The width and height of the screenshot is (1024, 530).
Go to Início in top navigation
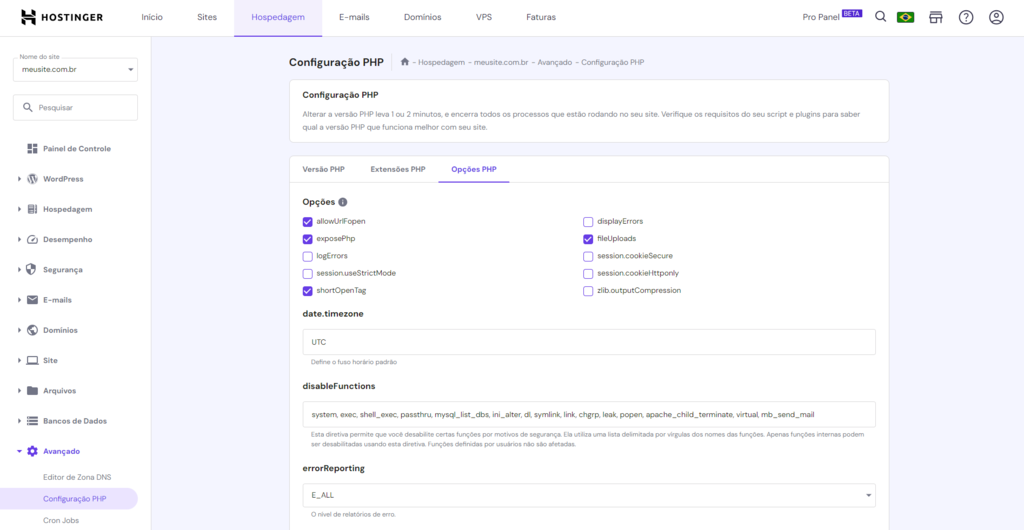(152, 18)
